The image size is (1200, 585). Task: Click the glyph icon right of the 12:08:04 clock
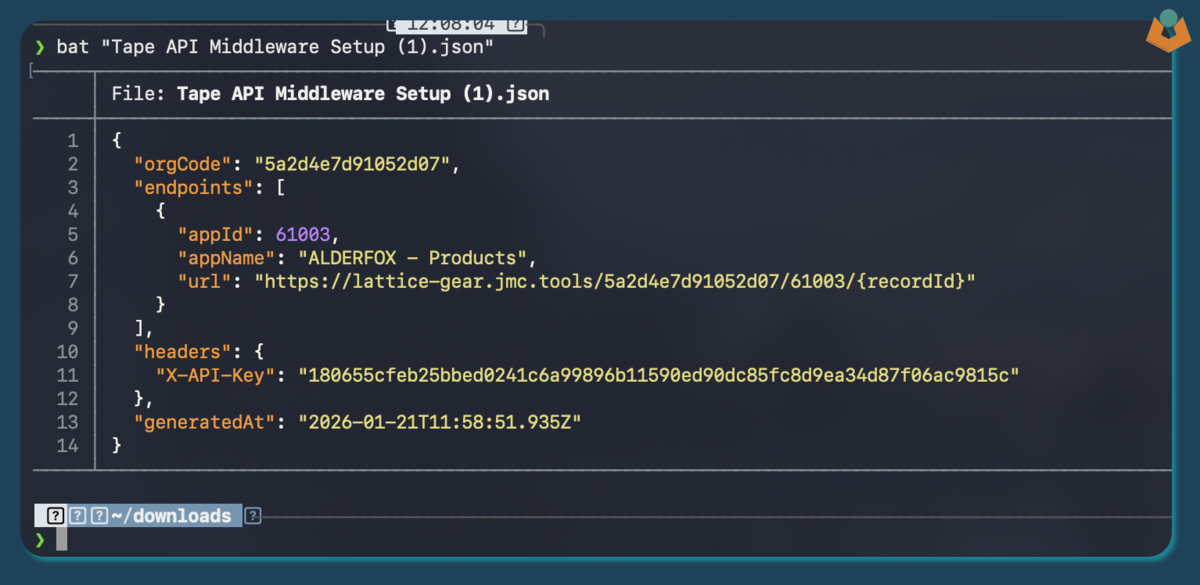click(x=515, y=24)
